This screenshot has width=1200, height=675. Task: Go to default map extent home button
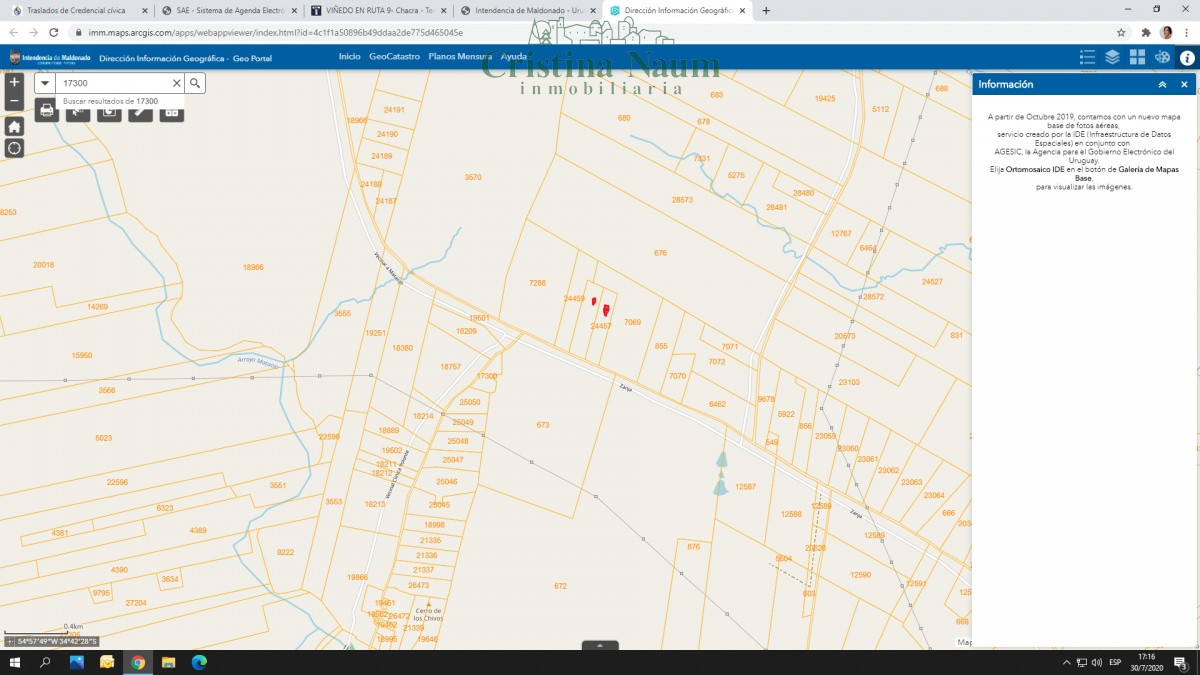14,126
